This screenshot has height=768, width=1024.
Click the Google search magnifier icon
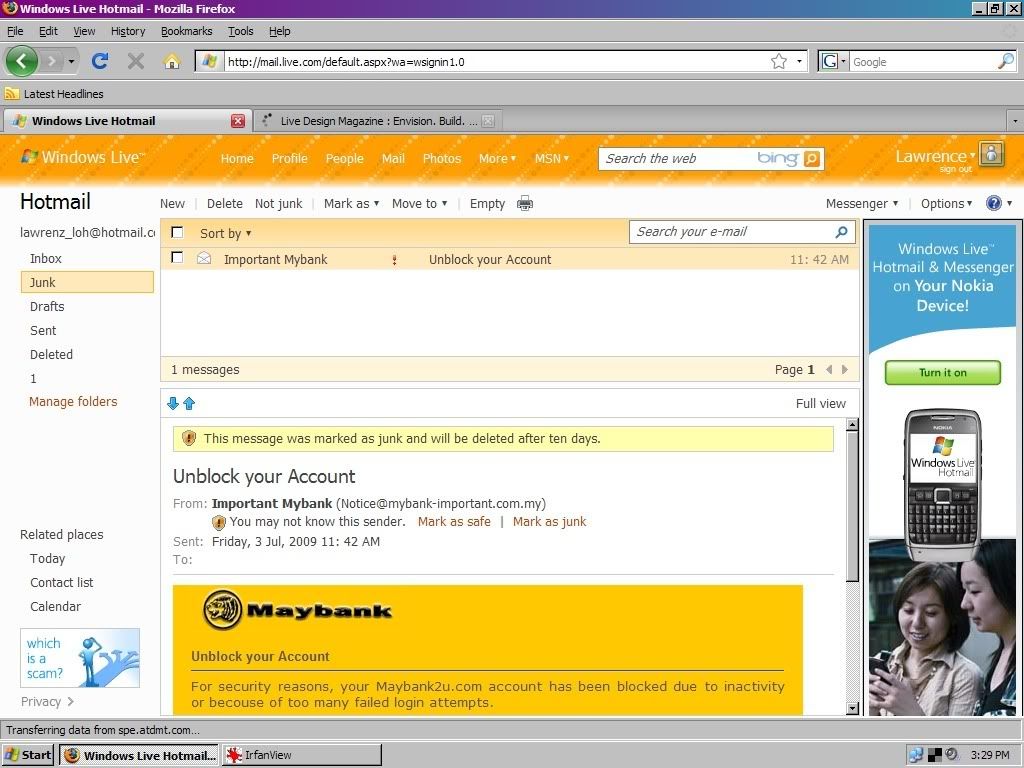[x=1006, y=61]
